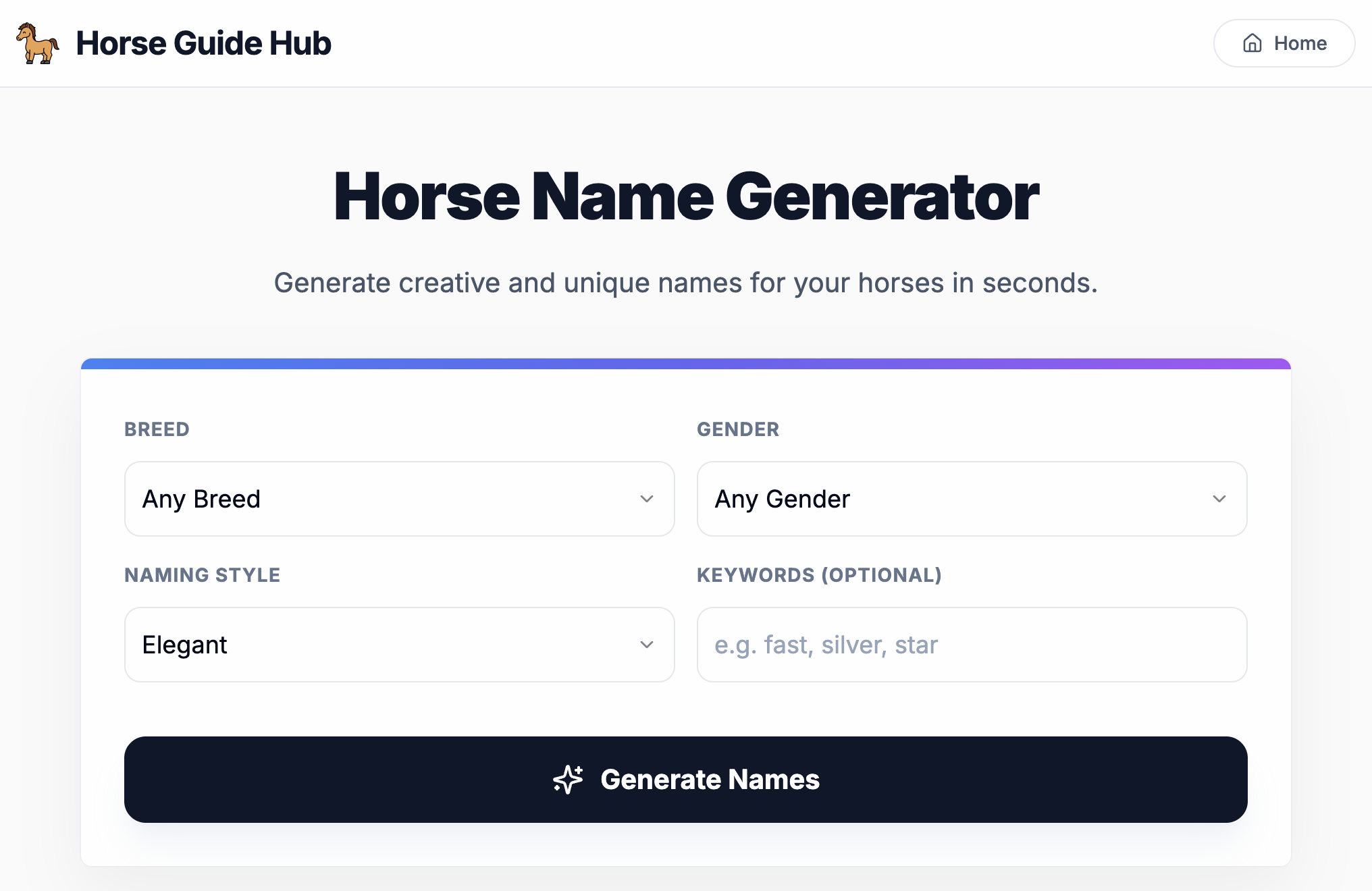
Task: Click the house icon in Home button
Action: [1252, 43]
